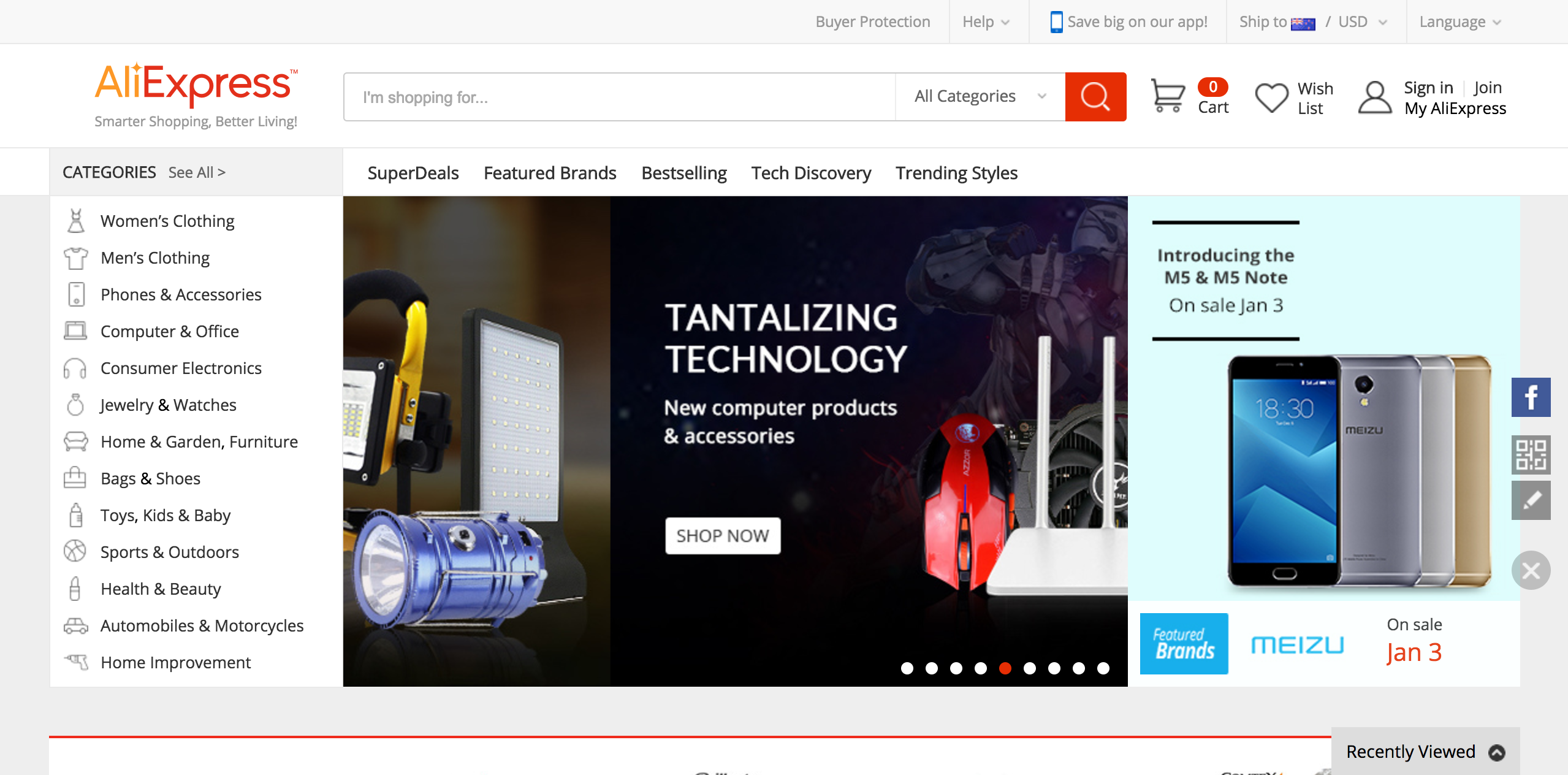Open the Tech Discovery tab
1568x775 pixels.
click(x=811, y=174)
